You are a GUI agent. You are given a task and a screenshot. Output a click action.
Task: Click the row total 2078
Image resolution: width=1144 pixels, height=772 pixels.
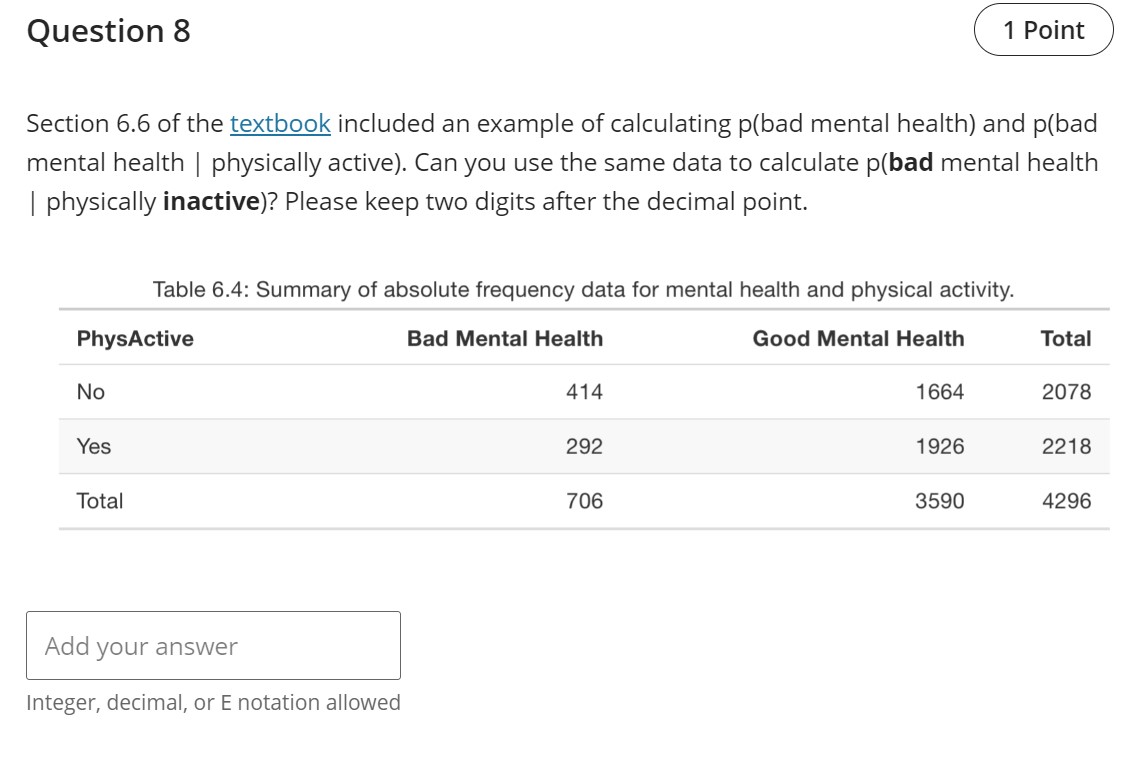[1066, 392]
